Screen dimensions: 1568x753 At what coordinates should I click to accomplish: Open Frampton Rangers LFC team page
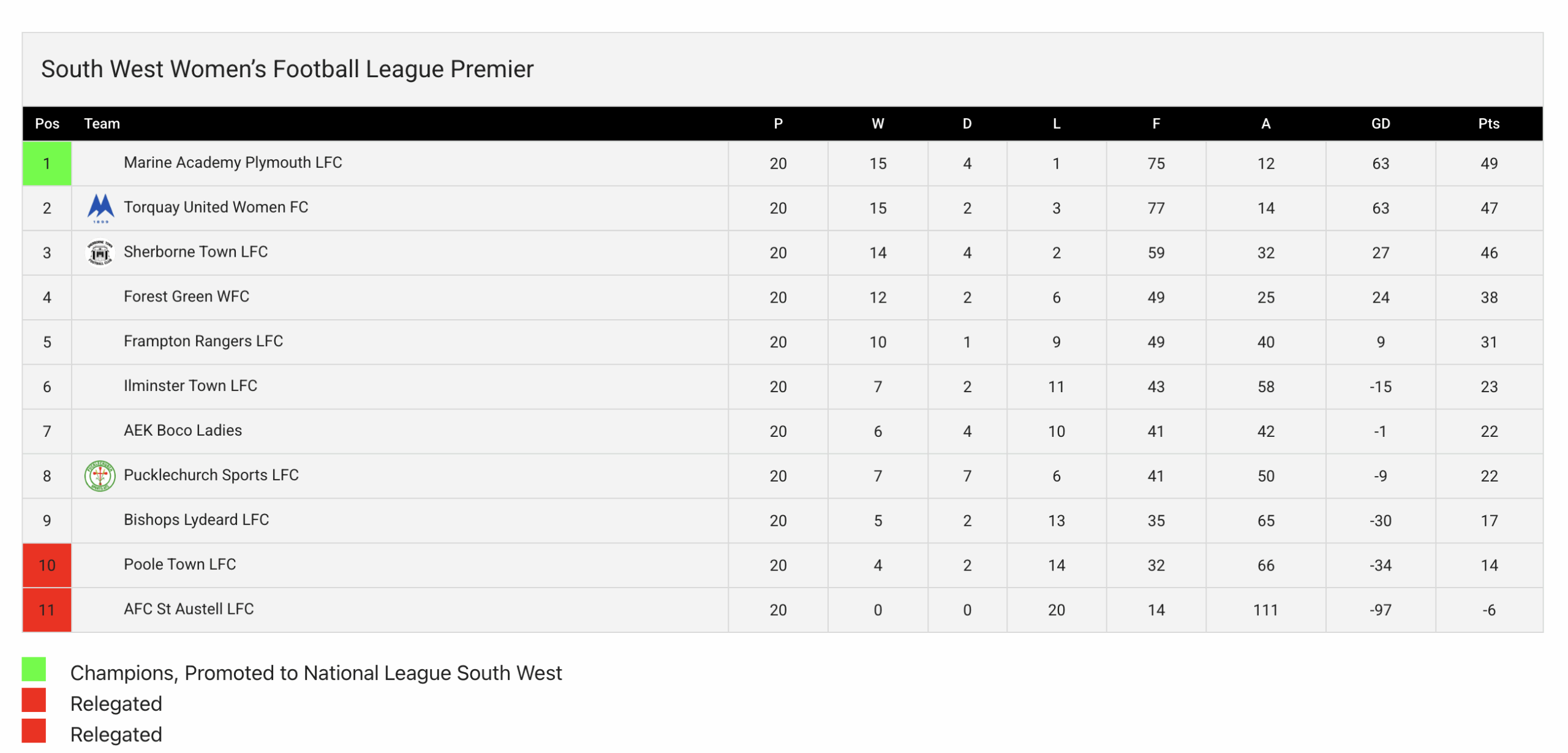tap(203, 341)
